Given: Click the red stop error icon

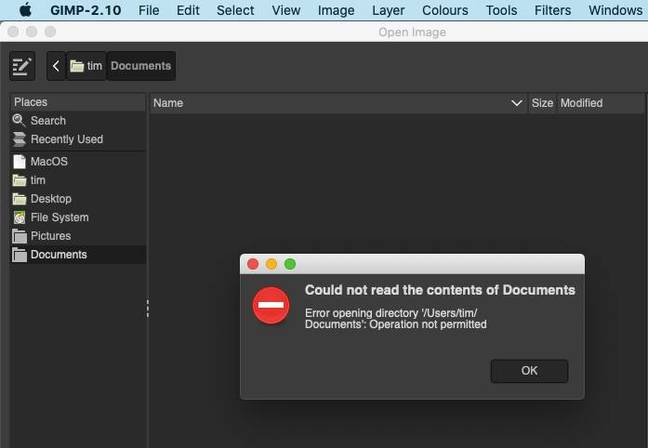Looking at the screenshot, I should pyautogui.click(x=271, y=305).
